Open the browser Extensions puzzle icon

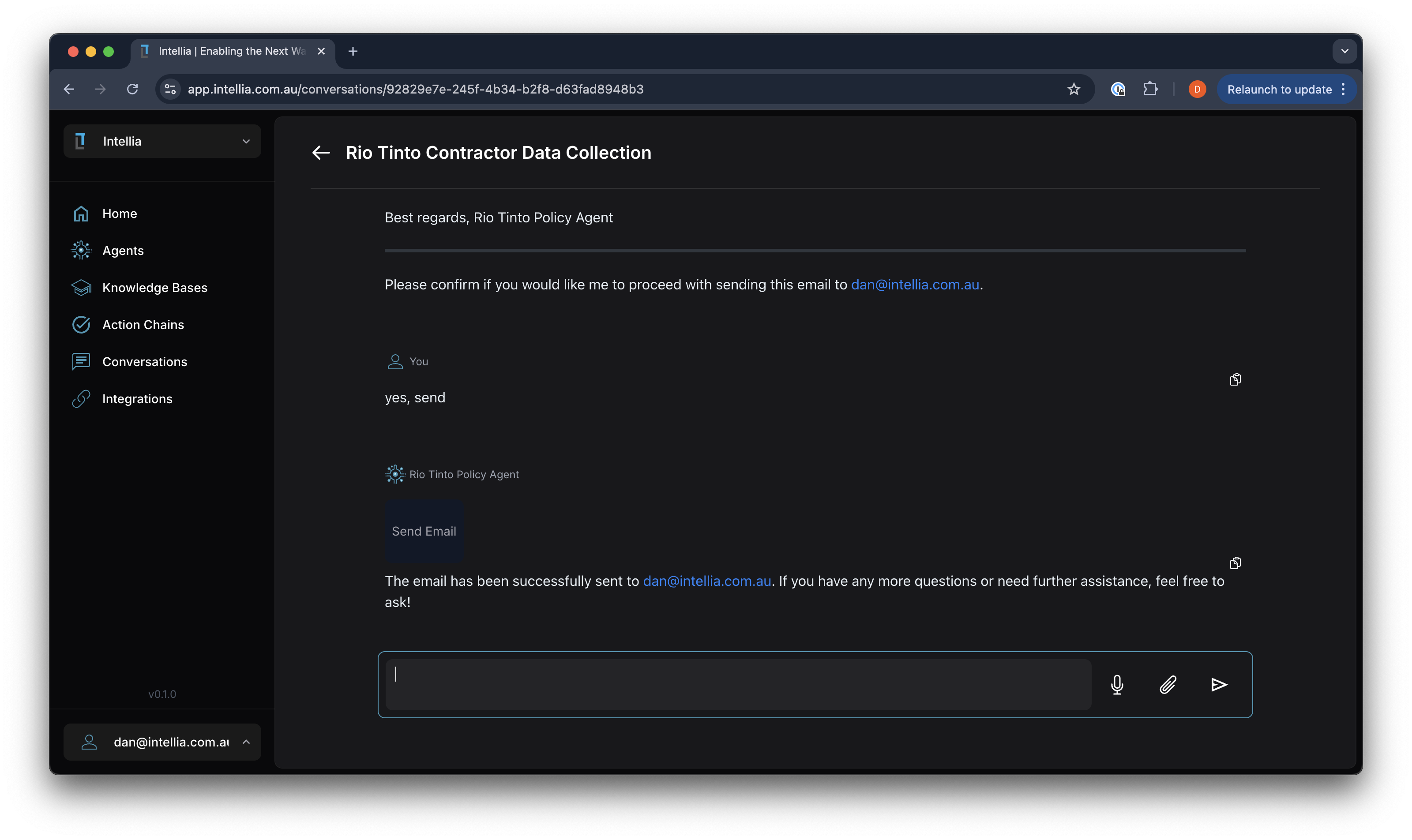pyautogui.click(x=1150, y=89)
